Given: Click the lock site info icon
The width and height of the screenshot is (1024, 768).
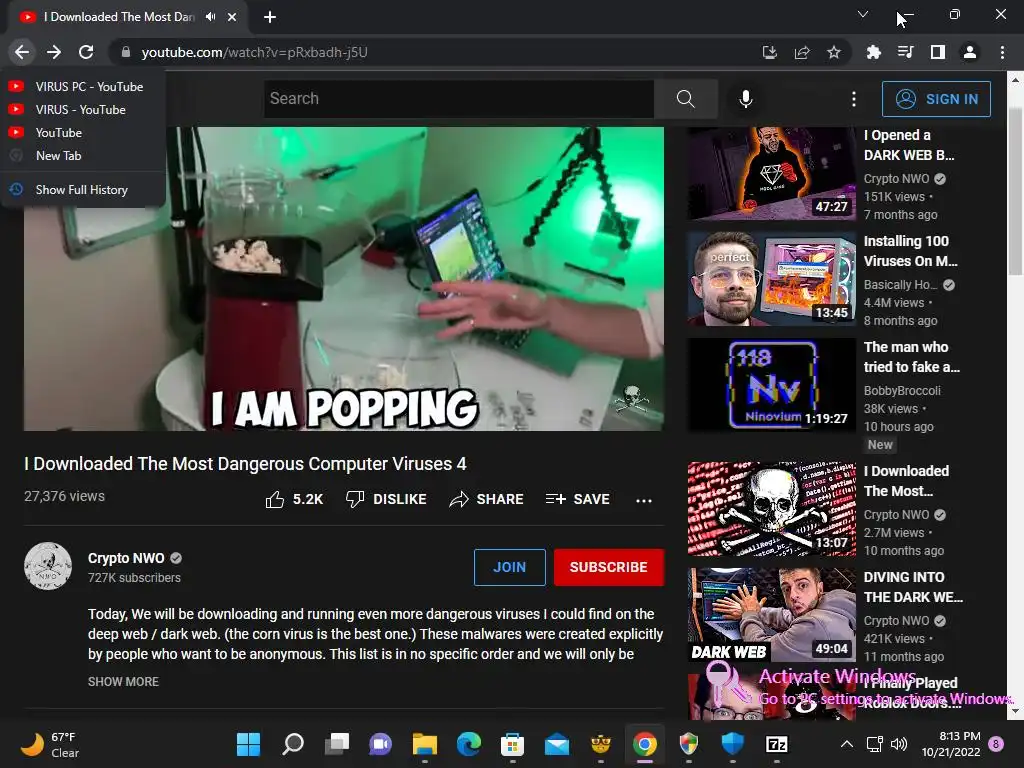Looking at the screenshot, I should pos(126,52).
